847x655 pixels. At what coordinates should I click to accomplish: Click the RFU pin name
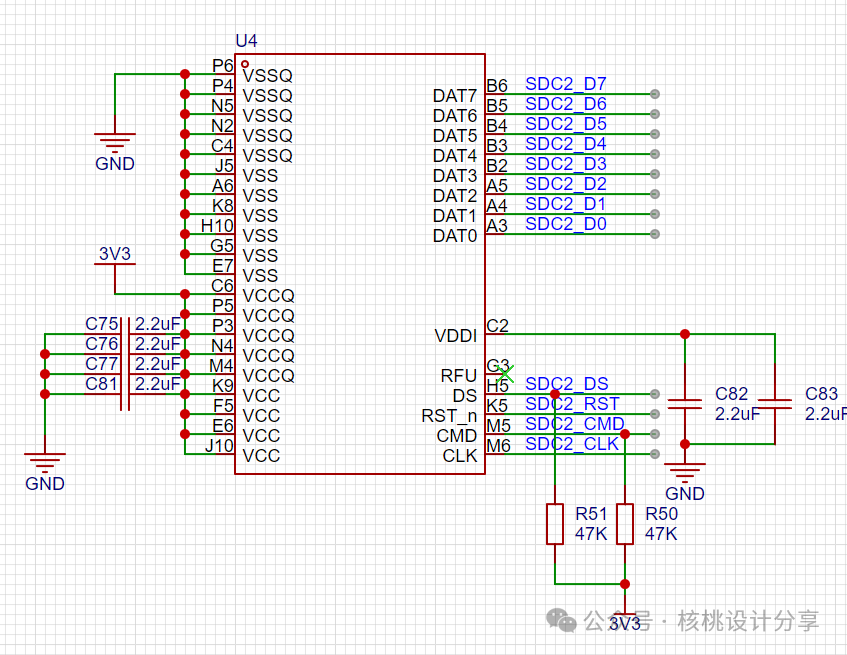[x=459, y=376]
